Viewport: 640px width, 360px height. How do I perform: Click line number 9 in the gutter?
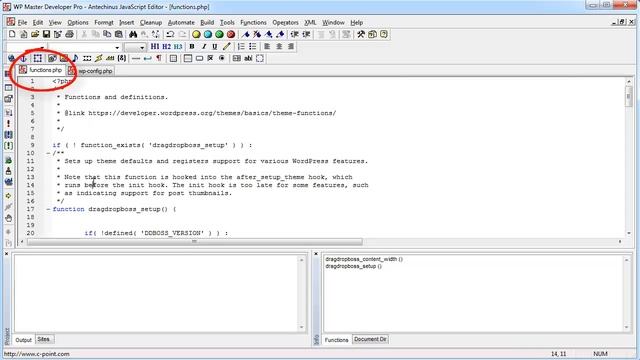pos(32,145)
